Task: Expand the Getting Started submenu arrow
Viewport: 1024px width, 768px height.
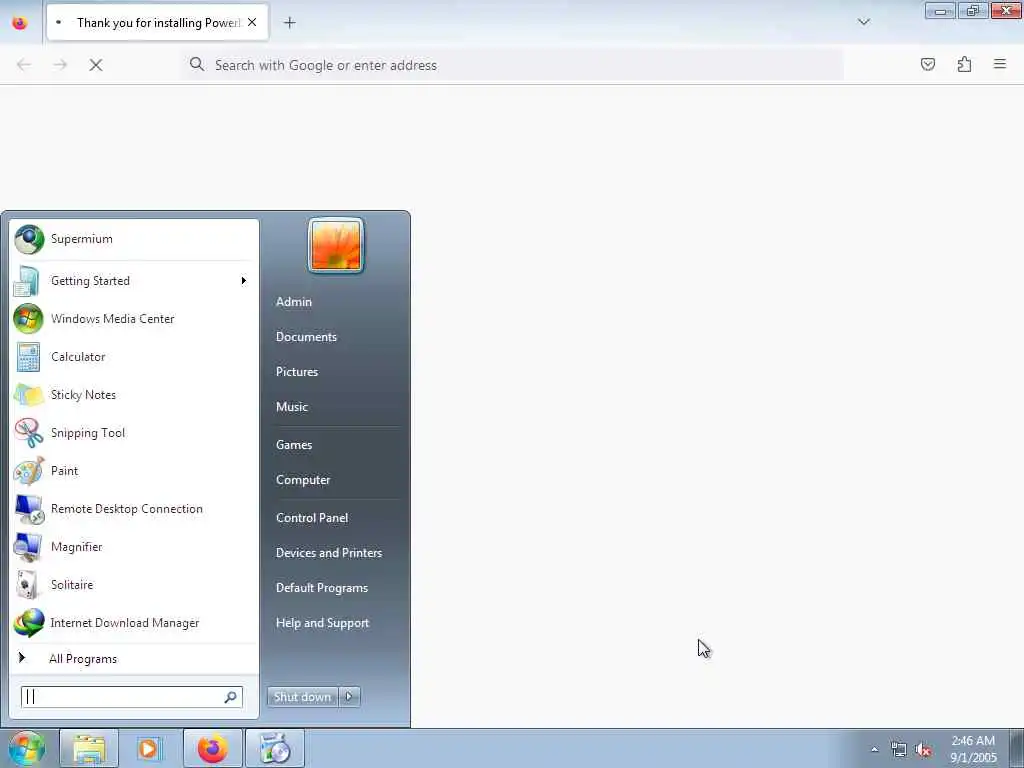Action: click(x=244, y=281)
